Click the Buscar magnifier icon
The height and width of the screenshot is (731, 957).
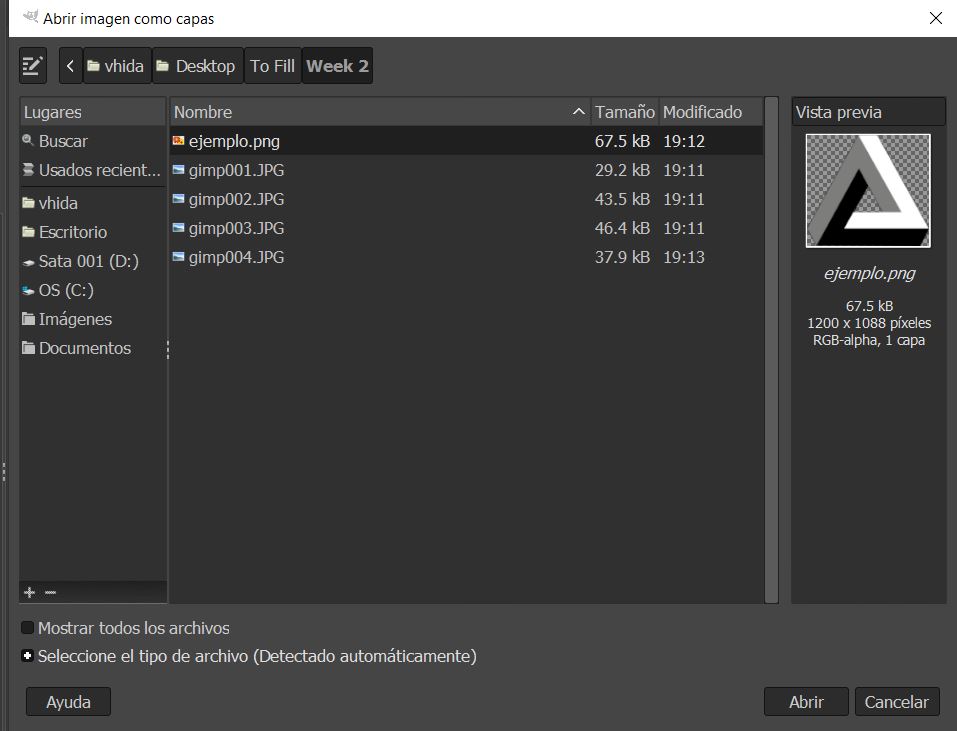(x=27, y=140)
